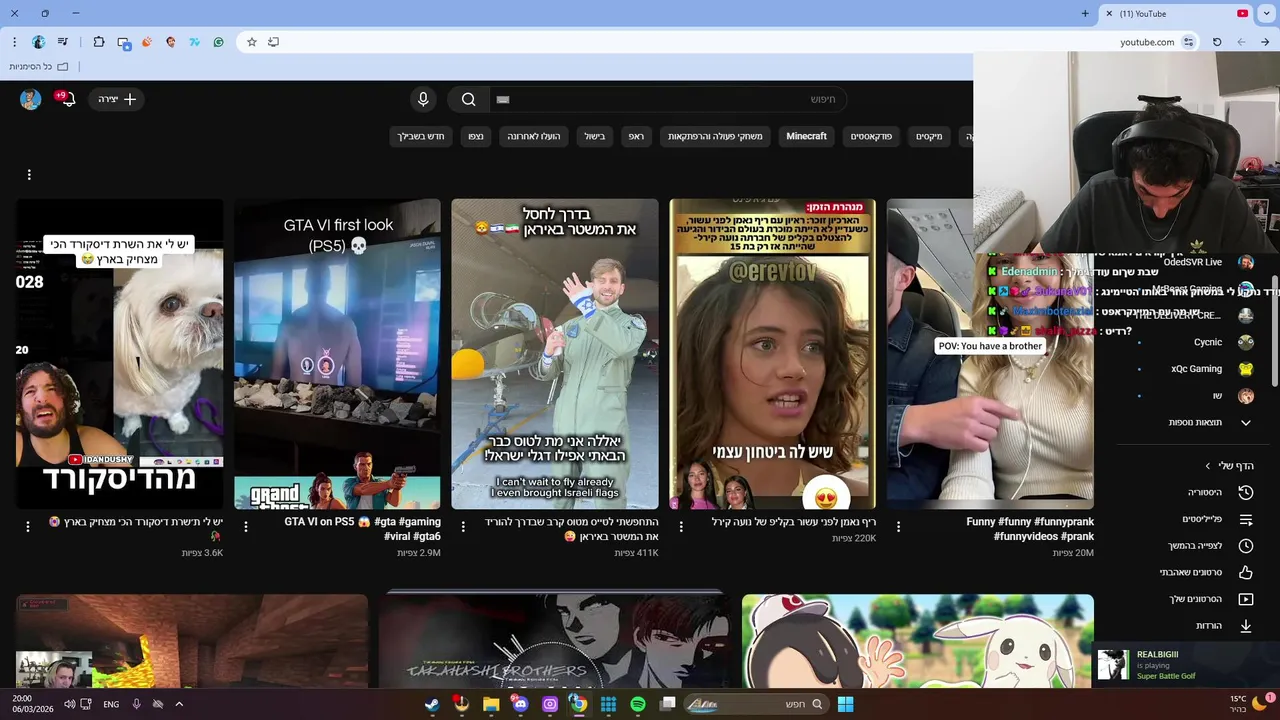The width and height of the screenshot is (1280, 720).
Task: Open YouTube account avatar menu
Action: [30, 99]
